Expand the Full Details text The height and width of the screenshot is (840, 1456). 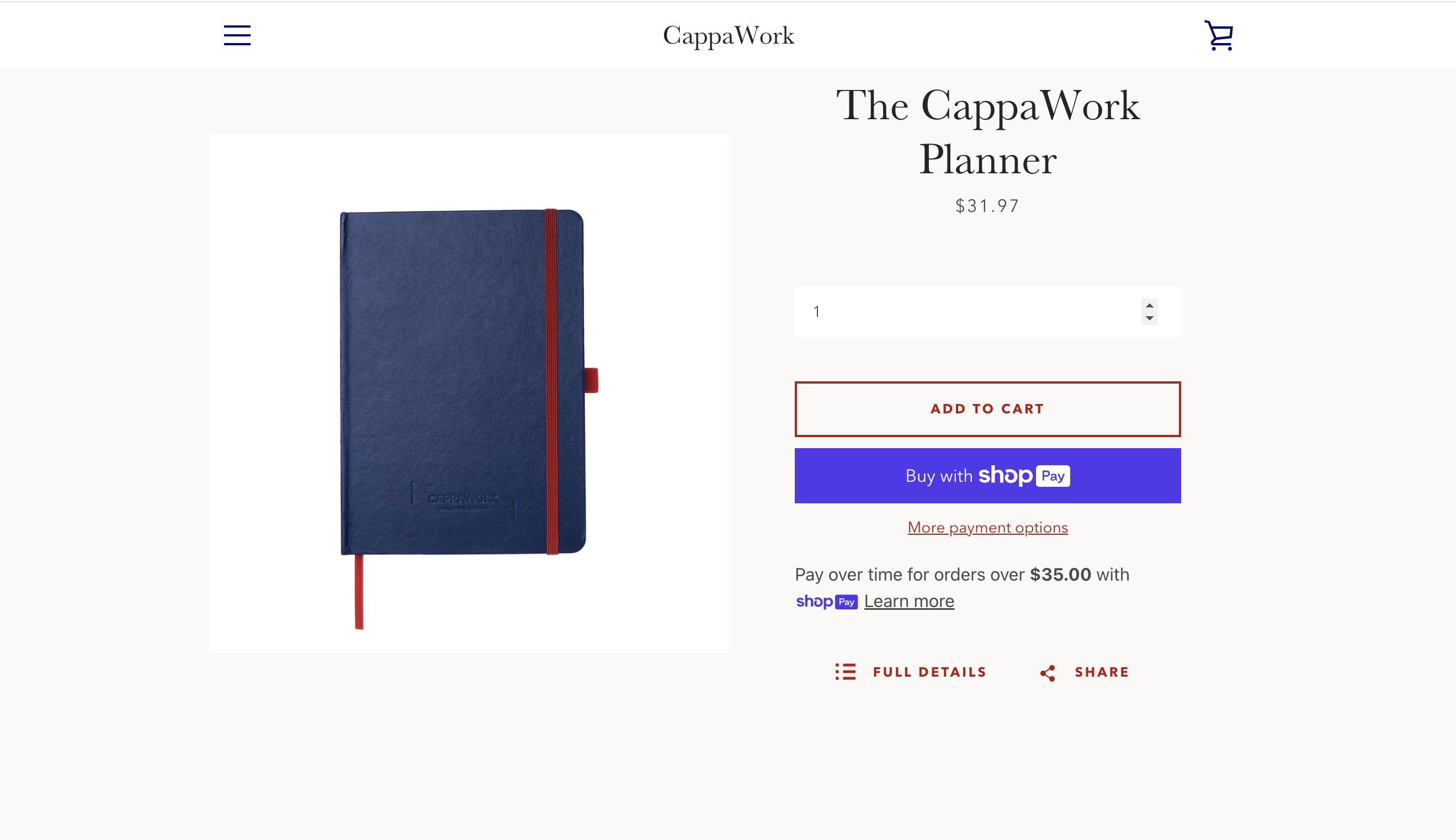coord(929,672)
